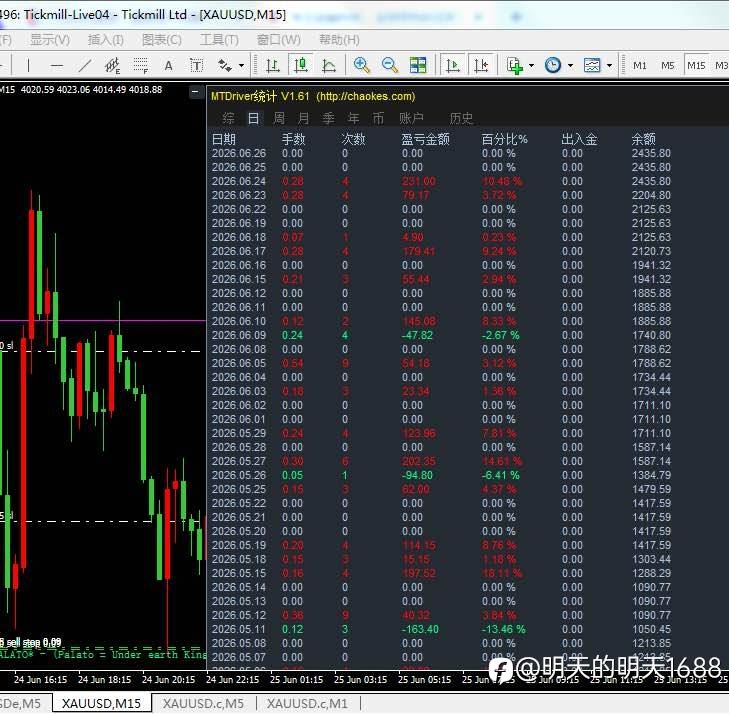Switch to the 周 weekly statistics tab
The image size is (729, 714).
point(278,118)
